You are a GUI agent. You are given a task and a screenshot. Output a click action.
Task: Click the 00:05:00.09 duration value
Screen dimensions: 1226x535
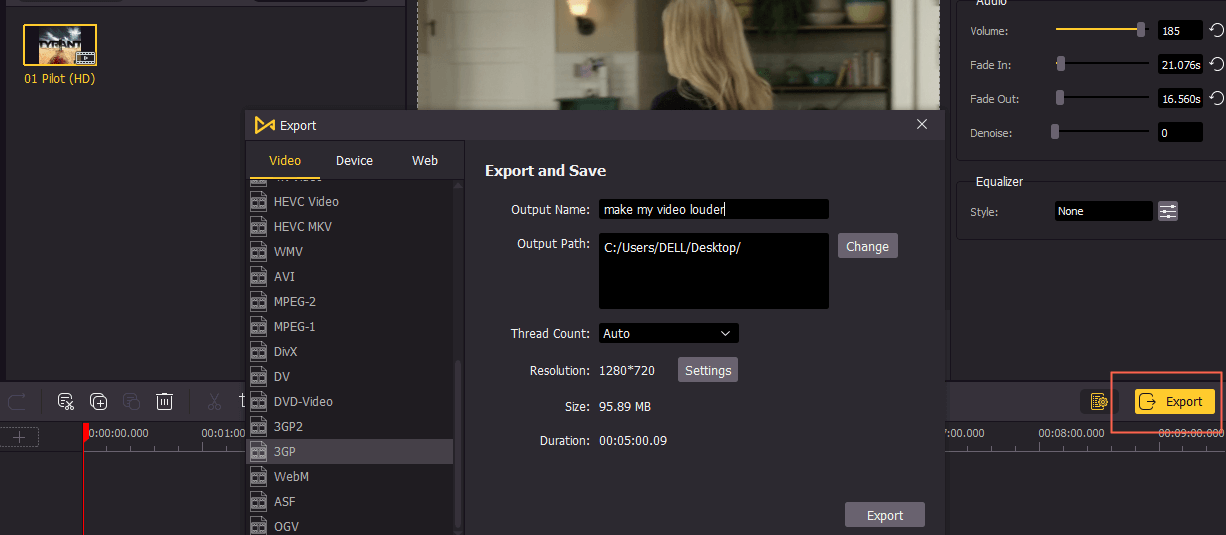[x=633, y=440]
